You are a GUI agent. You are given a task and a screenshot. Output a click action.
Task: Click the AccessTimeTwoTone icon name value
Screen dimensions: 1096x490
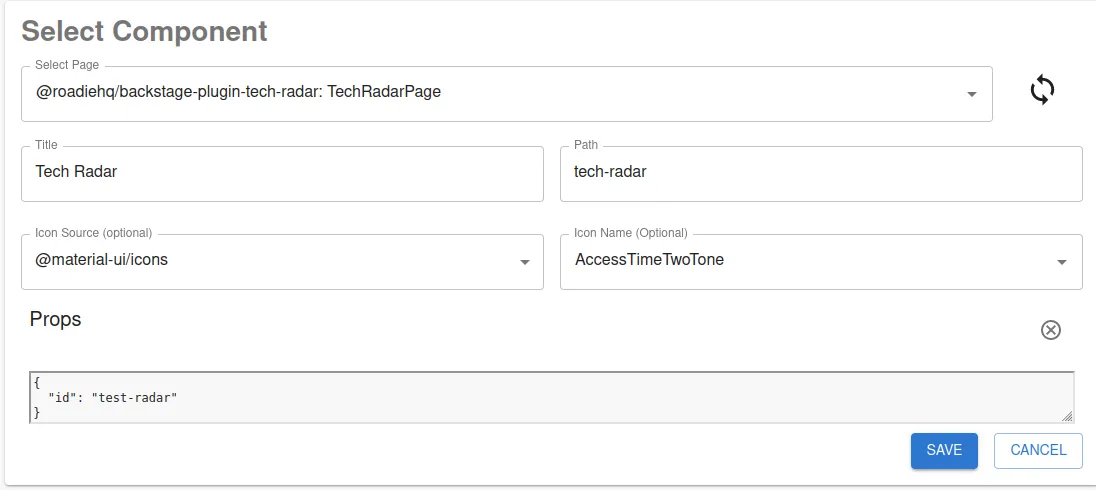click(x=649, y=260)
